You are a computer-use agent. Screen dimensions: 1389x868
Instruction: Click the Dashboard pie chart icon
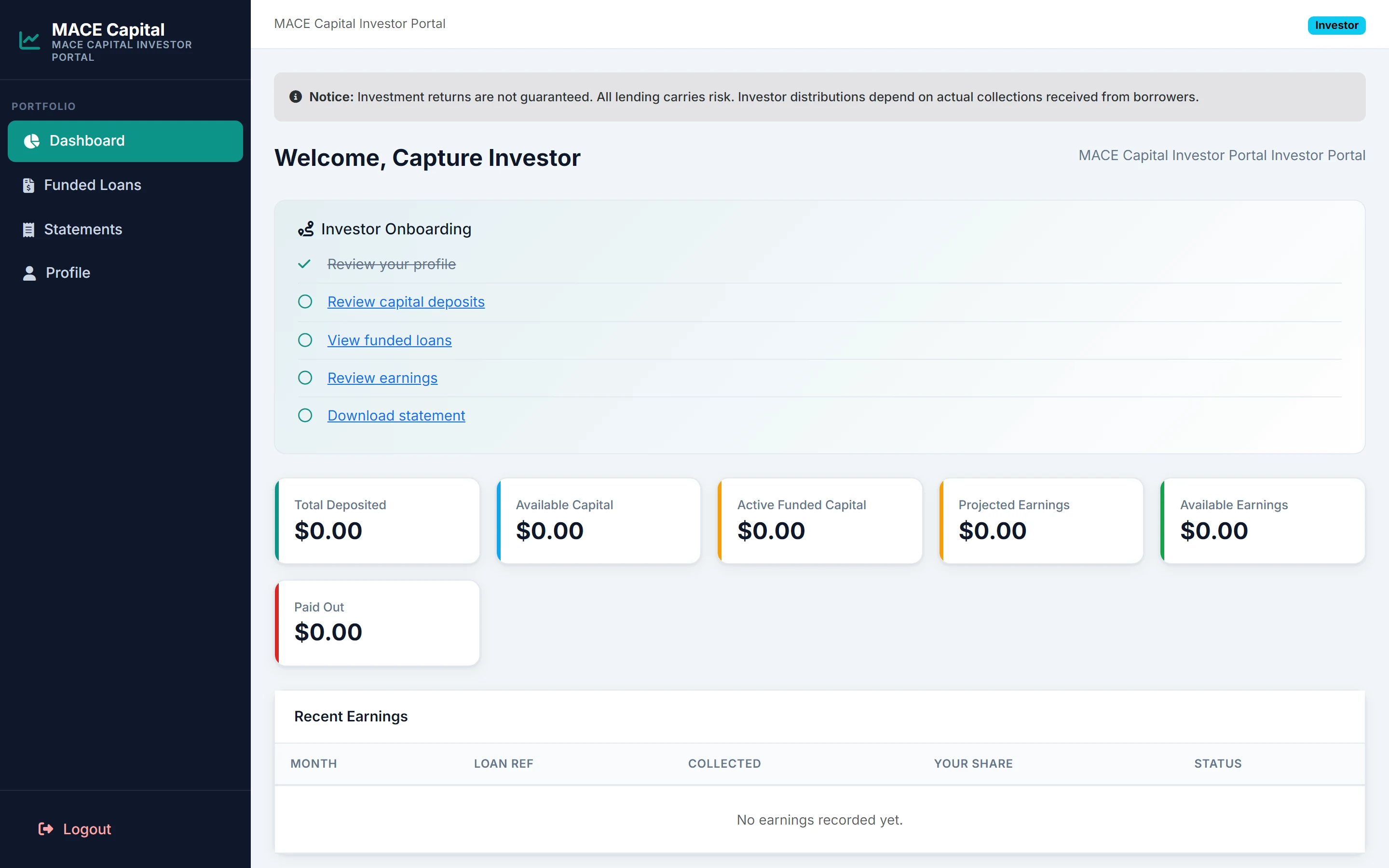click(x=31, y=141)
